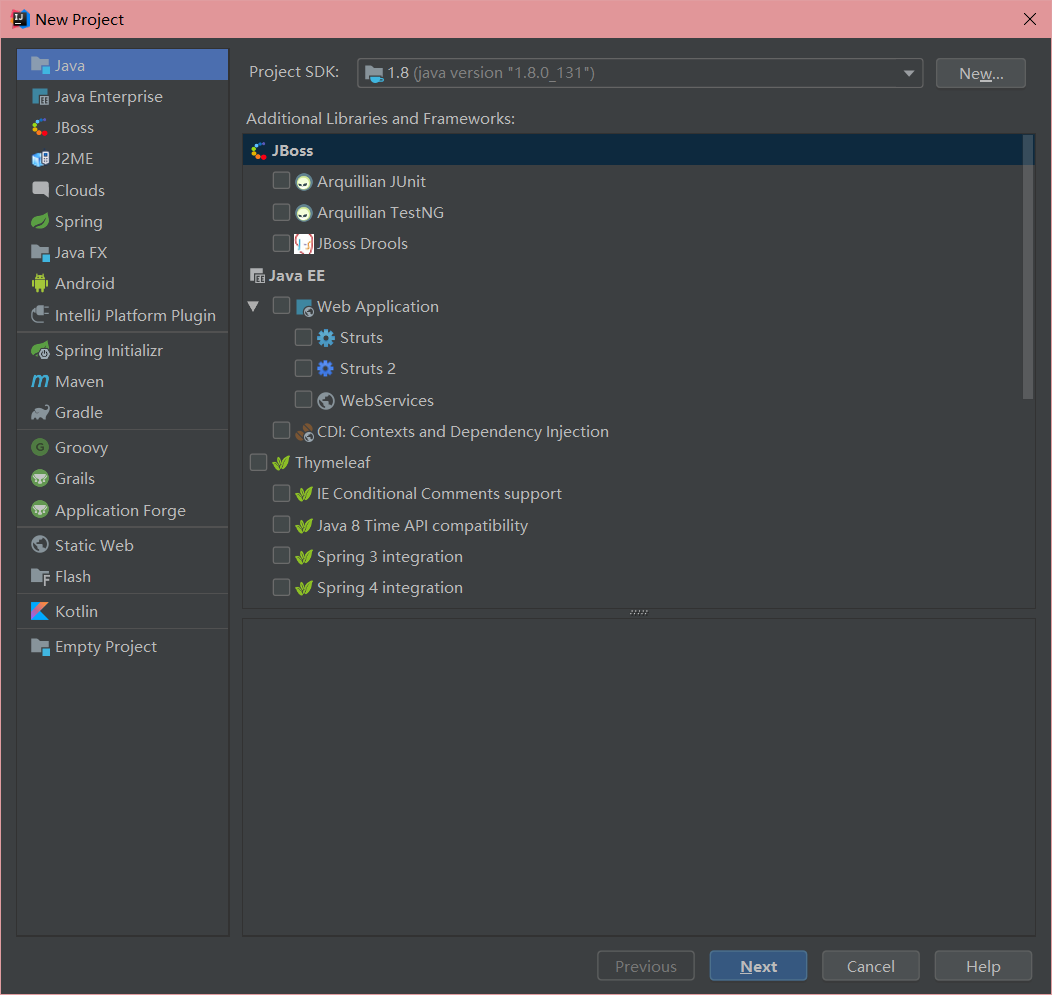Click the Arquillian JUnit alien icon
1052x995 pixels.
coord(304,182)
